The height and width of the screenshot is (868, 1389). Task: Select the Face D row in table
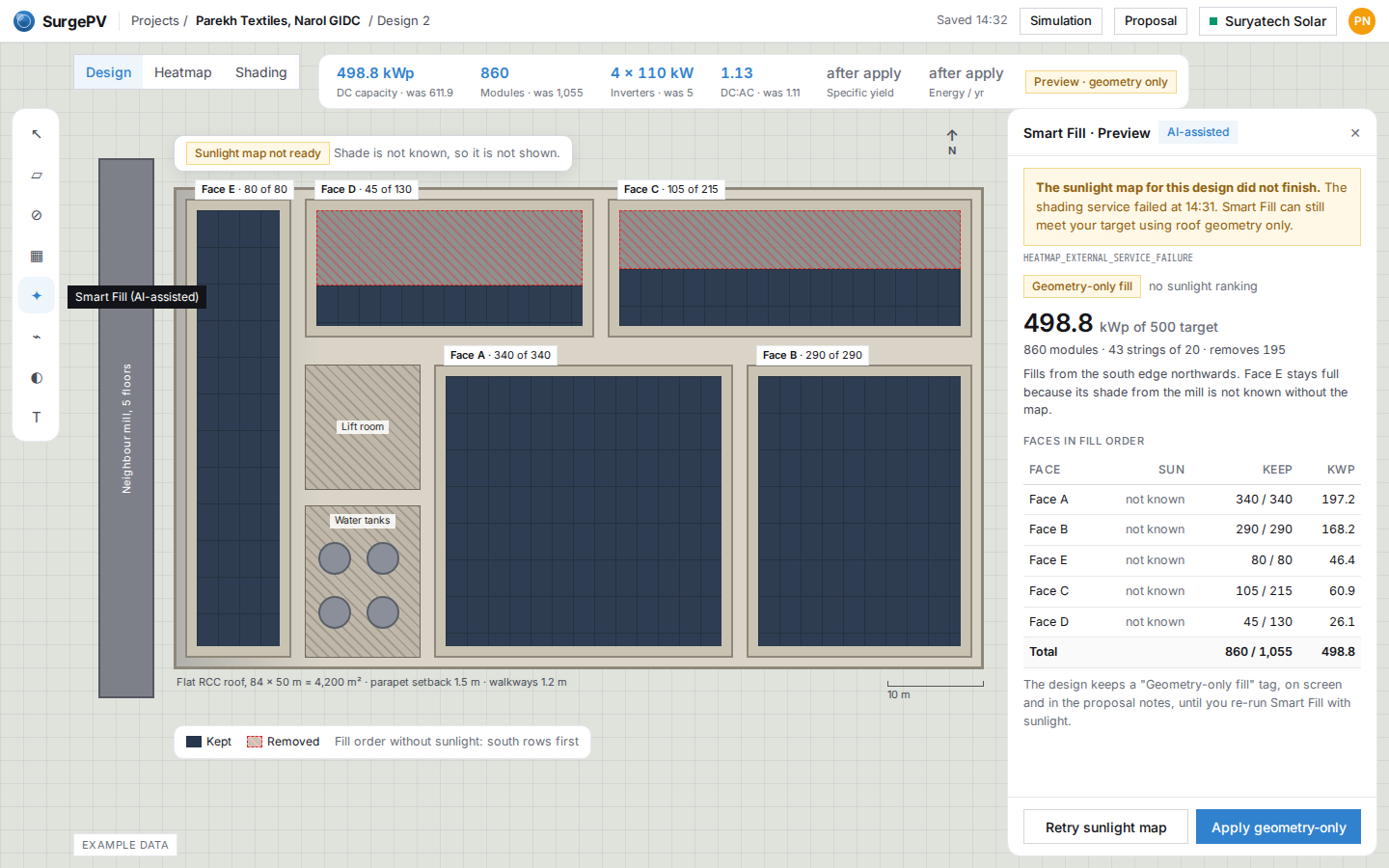point(1192,622)
